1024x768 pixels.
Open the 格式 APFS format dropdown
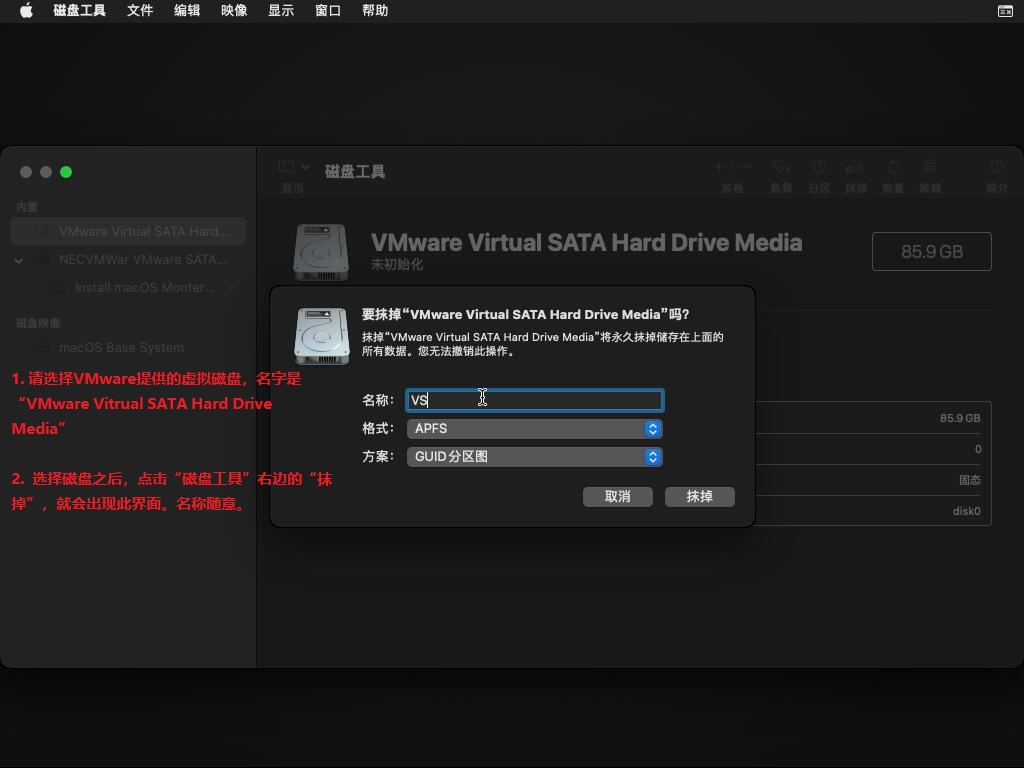click(534, 429)
